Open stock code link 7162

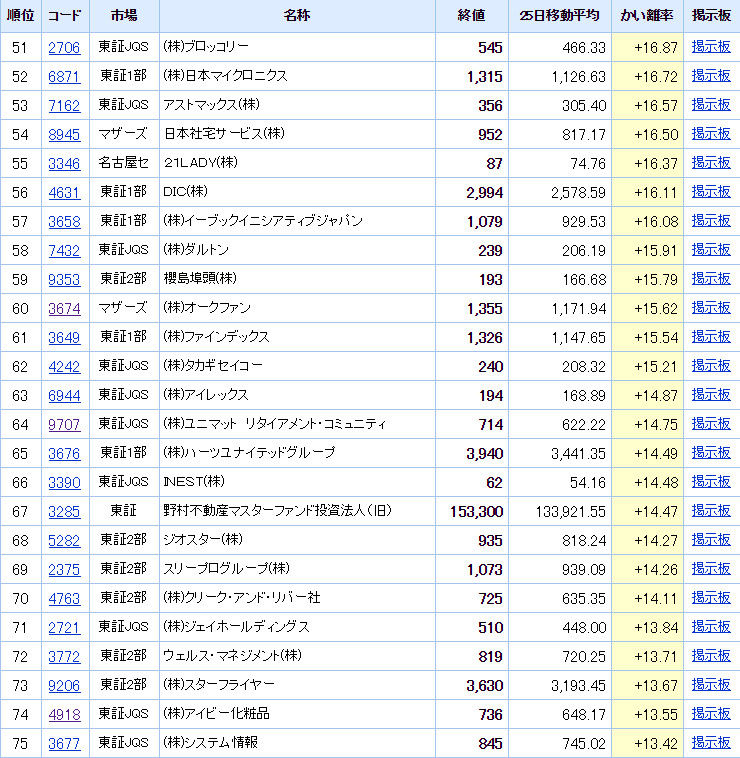[x=64, y=105]
